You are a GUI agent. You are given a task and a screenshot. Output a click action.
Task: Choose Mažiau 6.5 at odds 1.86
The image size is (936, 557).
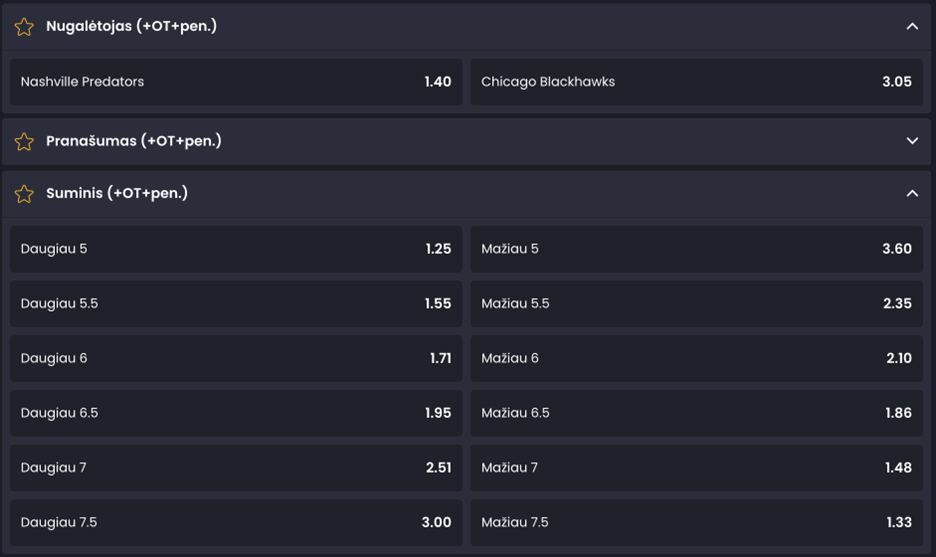coord(697,413)
